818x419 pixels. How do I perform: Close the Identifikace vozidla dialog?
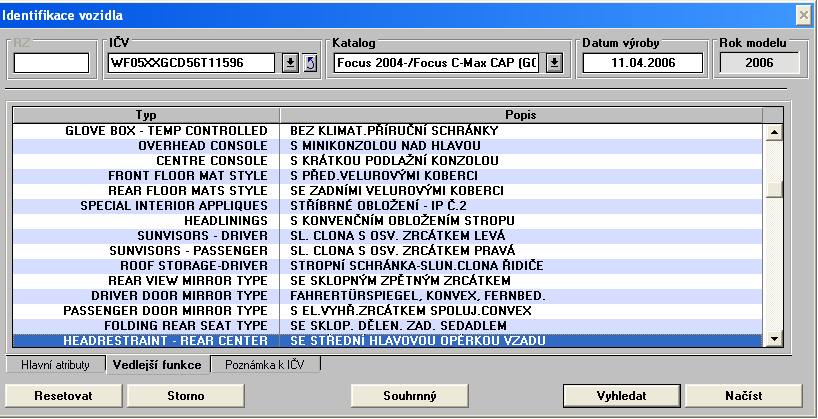[x=803, y=14]
